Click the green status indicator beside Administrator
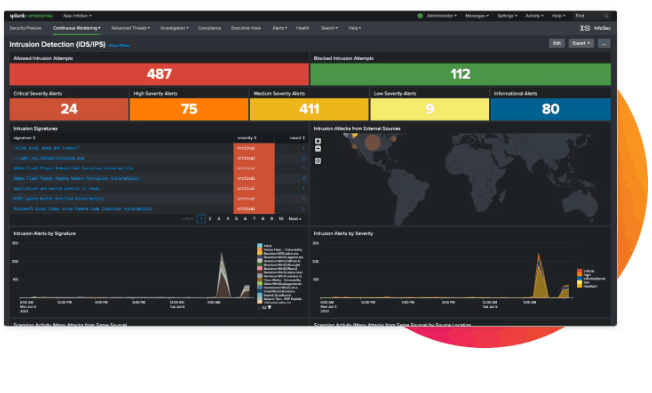Image resolution: width=652 pixels, height=393 pixels. pos(420,16)
